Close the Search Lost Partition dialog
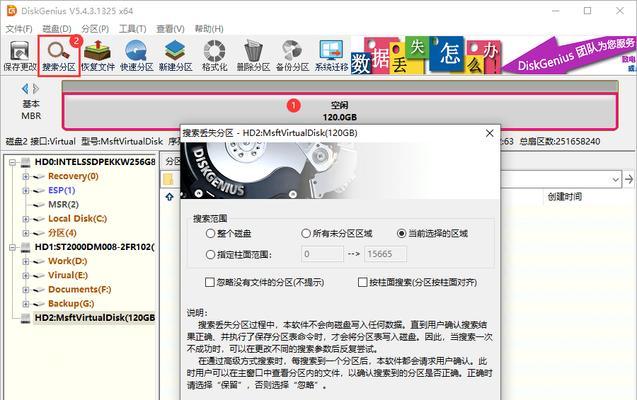This screenshot has height=400, width=637. pos(490,133)
